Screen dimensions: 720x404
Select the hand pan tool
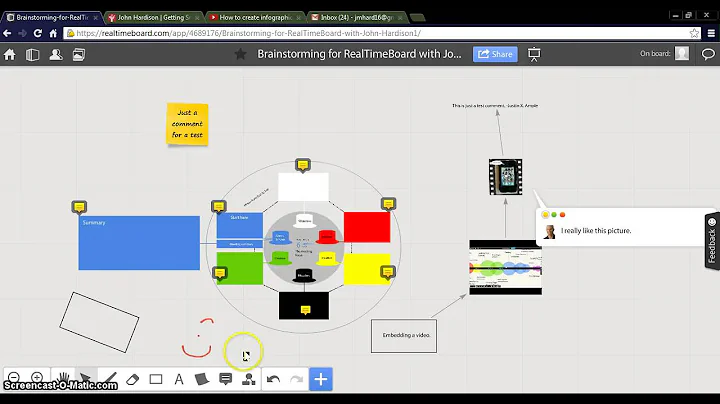click(62, 379)
